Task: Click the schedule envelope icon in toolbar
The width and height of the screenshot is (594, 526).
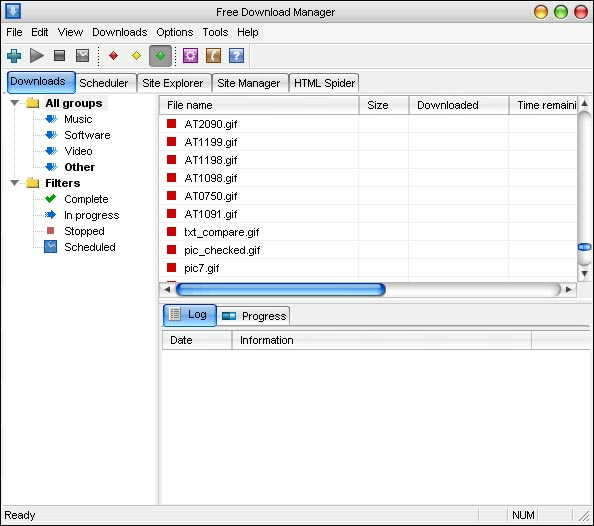Action: coord(82,56)
